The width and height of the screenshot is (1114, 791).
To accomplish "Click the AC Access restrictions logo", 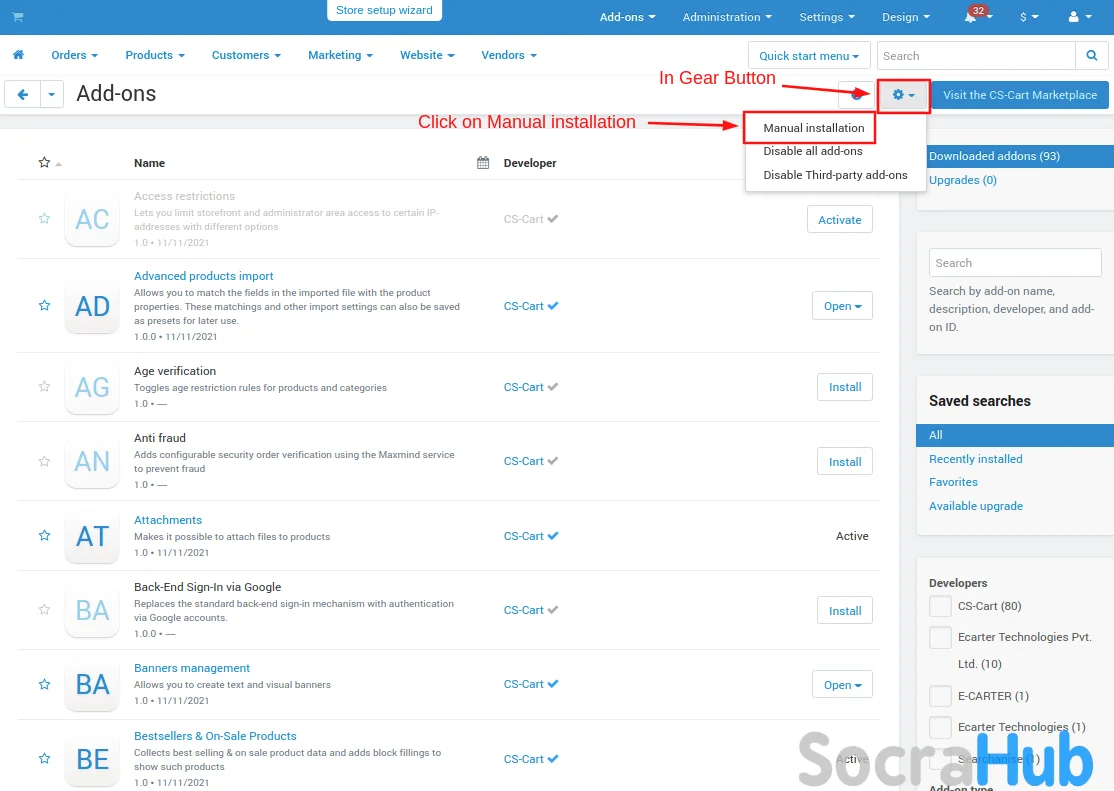I will (92, 220).
